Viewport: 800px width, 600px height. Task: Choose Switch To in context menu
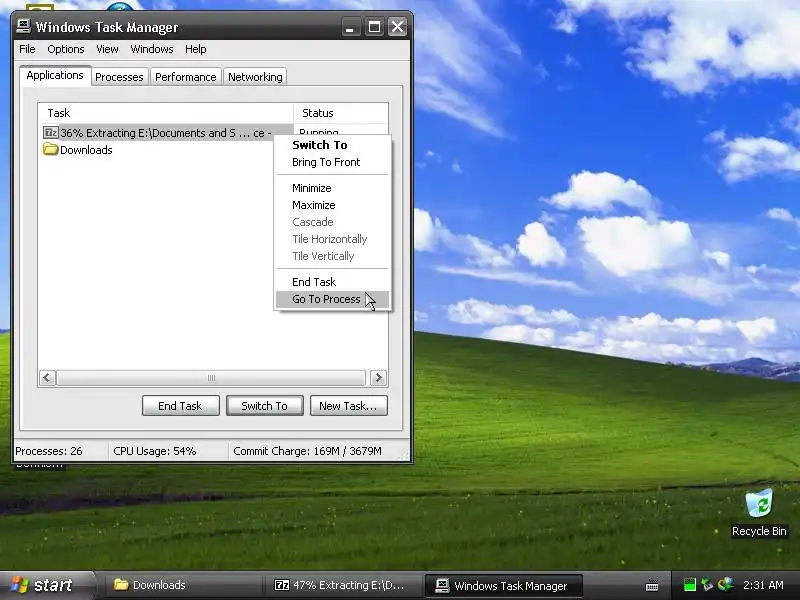(x=333, y=145)
